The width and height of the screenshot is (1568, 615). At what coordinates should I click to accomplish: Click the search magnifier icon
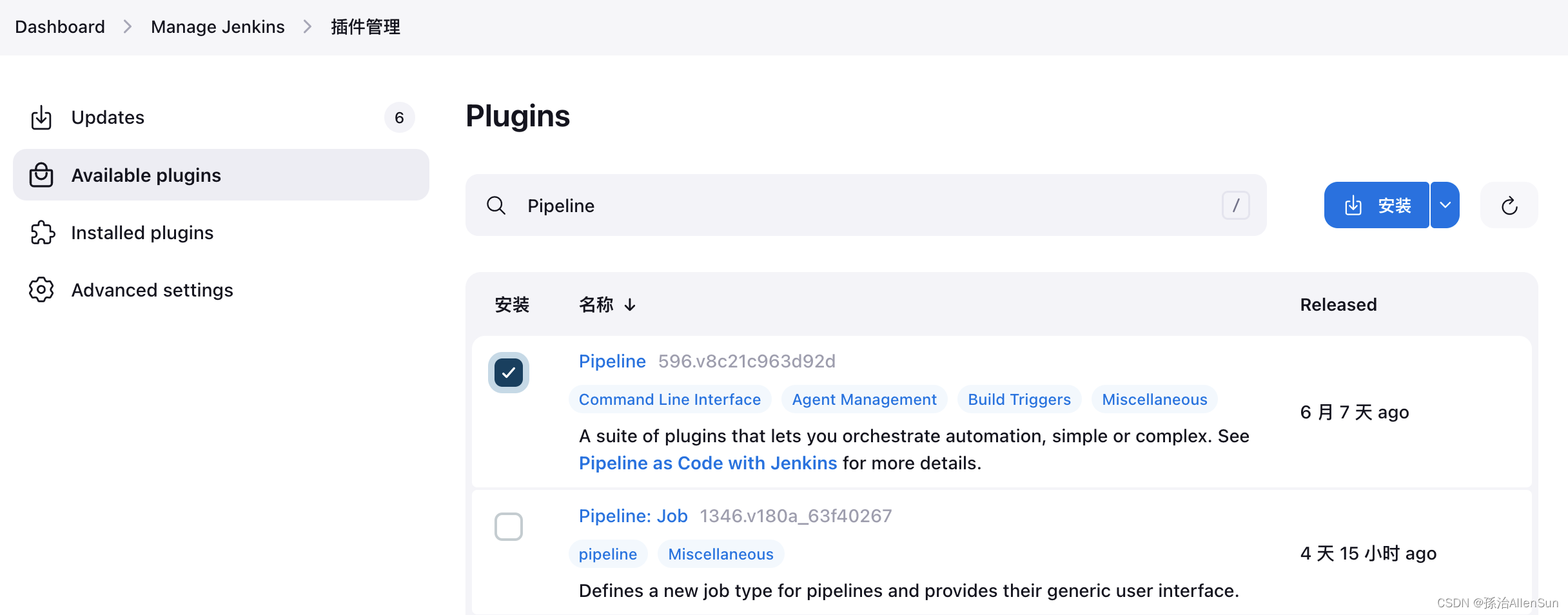(496, 205)
